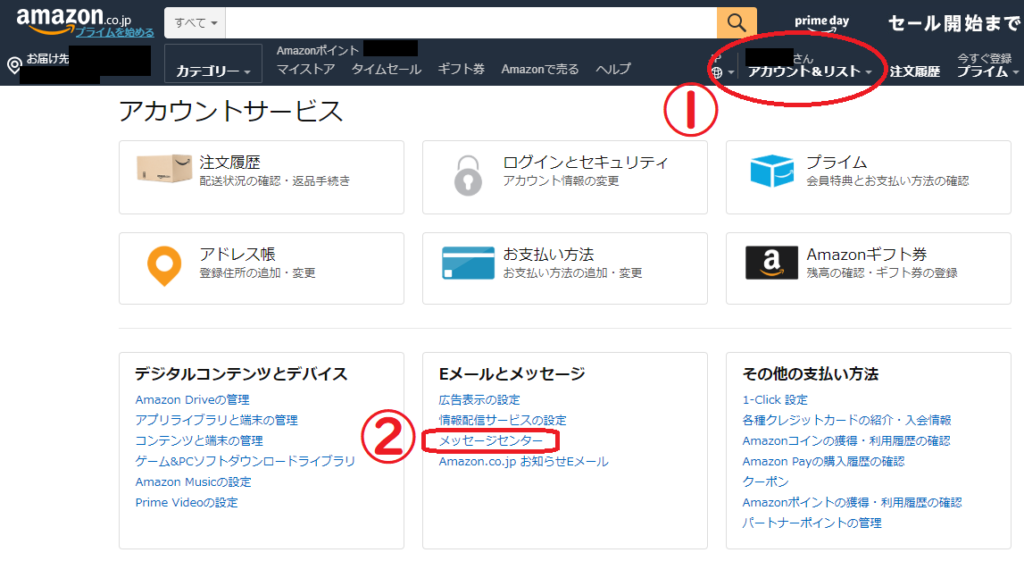Click the blue Prime box icon
Viewport: 1024px width, 561px height.
[771, 171]
